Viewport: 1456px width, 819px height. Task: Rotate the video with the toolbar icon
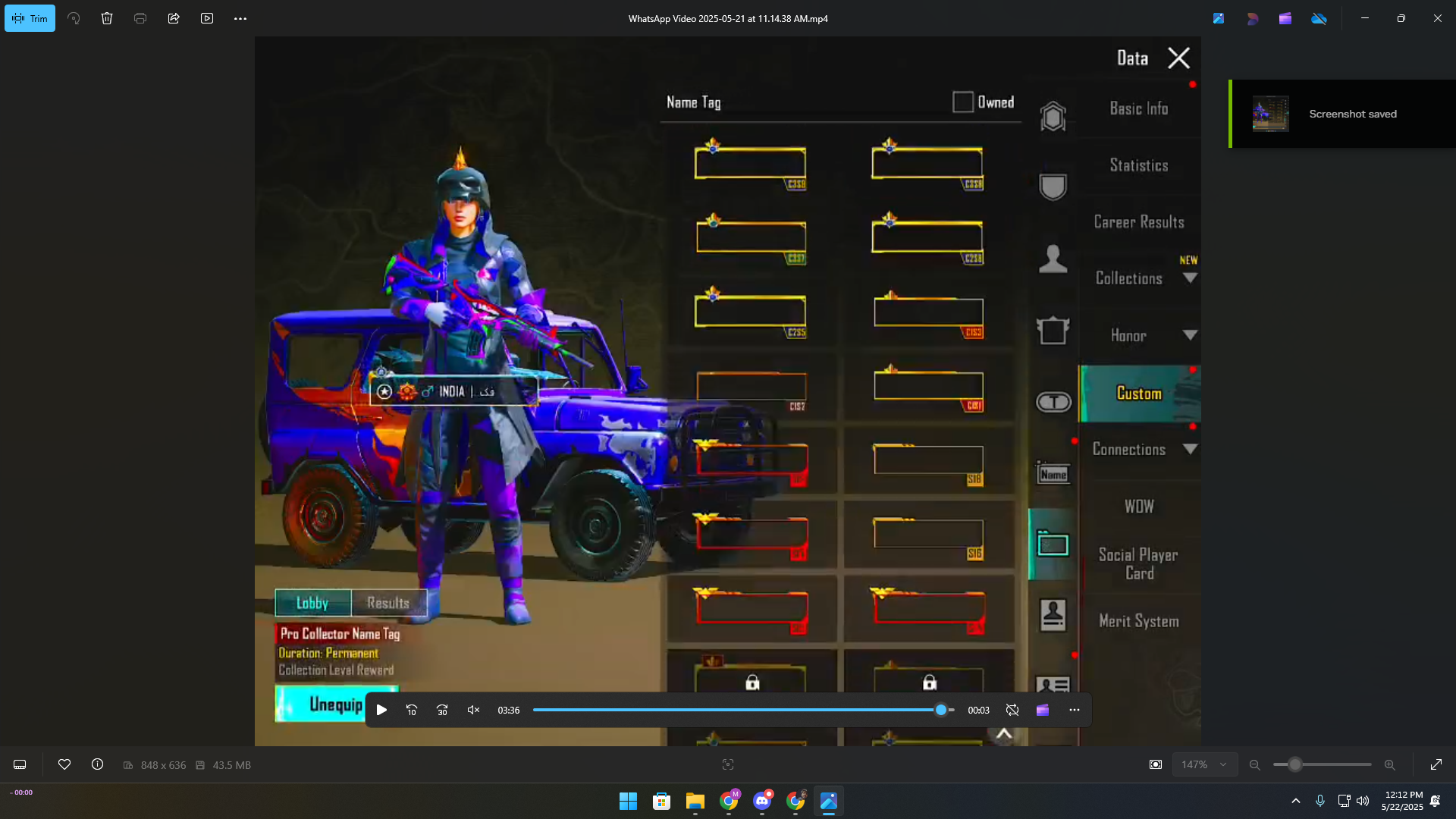[x=74, y=18]
